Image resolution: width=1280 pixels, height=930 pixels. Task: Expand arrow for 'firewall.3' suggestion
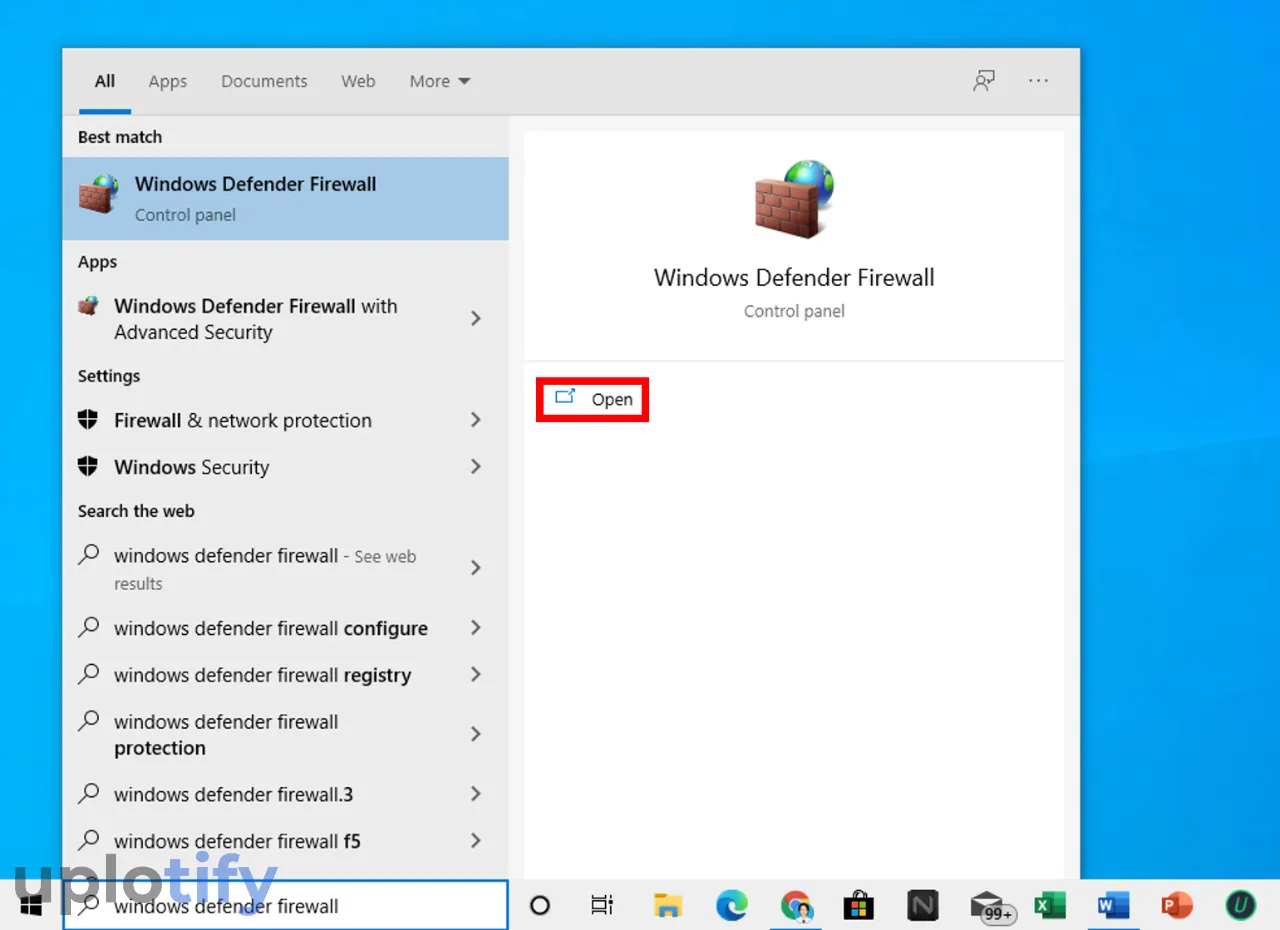(476, 794)
